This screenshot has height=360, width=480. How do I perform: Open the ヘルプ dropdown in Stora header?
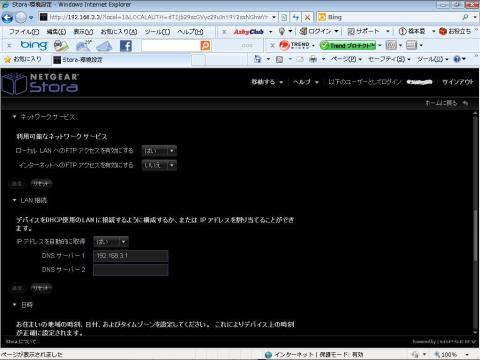coord(306,82)
